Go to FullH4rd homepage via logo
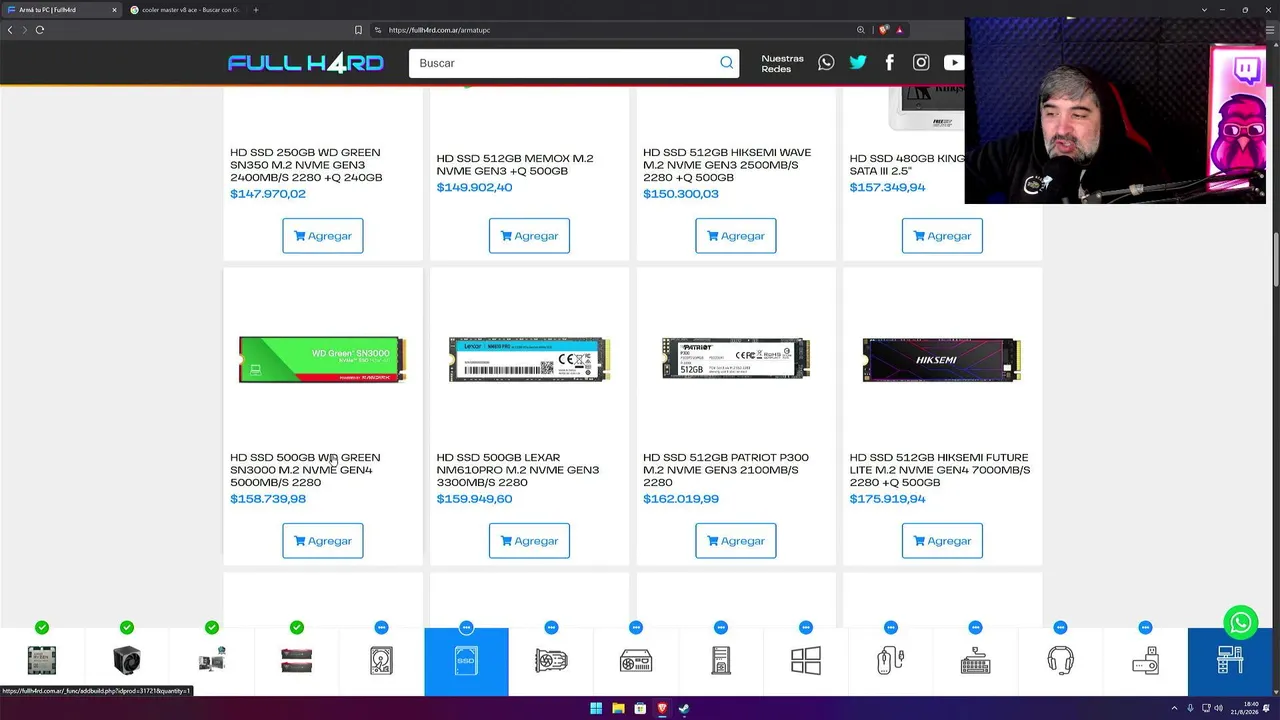The image size is (1280, 720). tap(306, 63)
